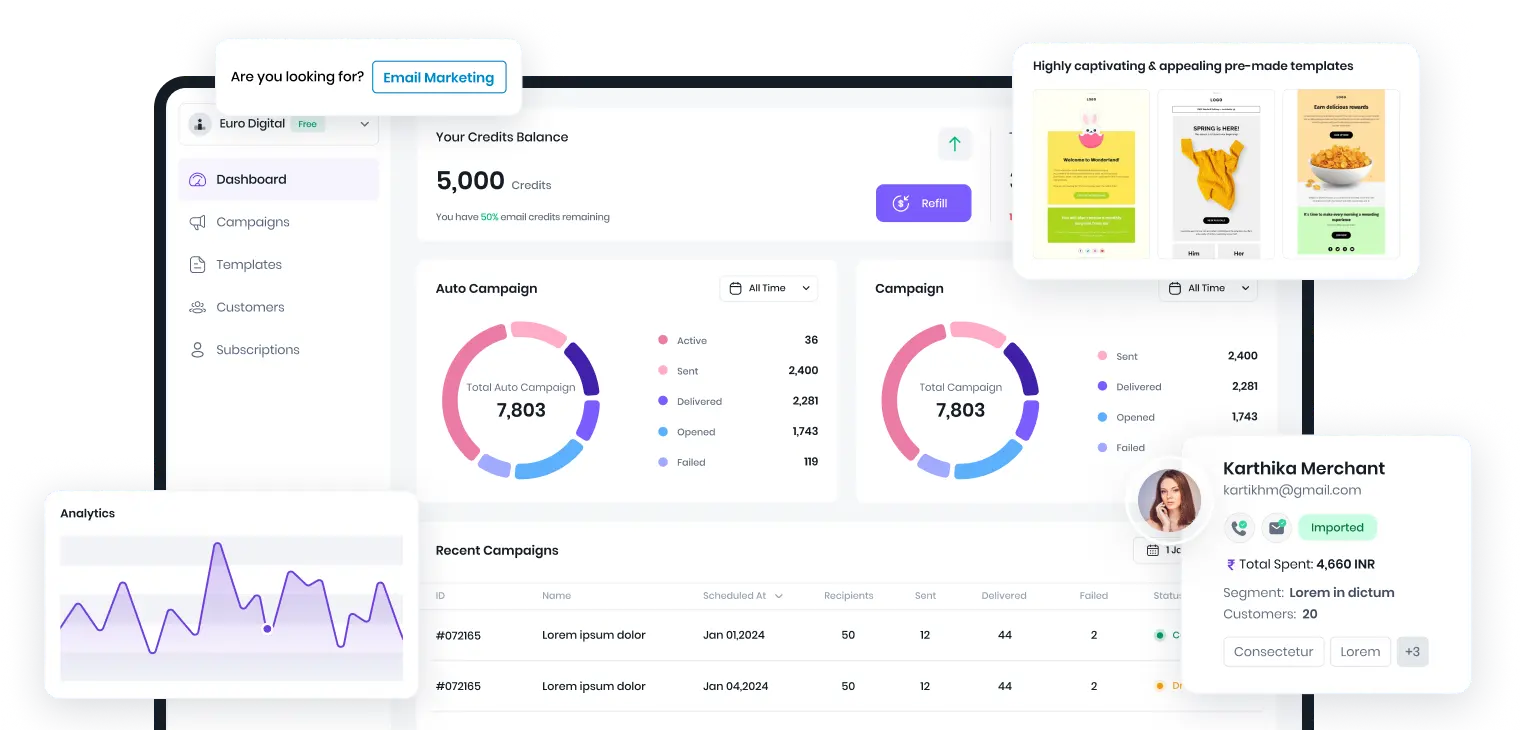The image size is (1521, 730).
Task: Click the green up-arrow credits icon
Action: click(x=954, y=144)
